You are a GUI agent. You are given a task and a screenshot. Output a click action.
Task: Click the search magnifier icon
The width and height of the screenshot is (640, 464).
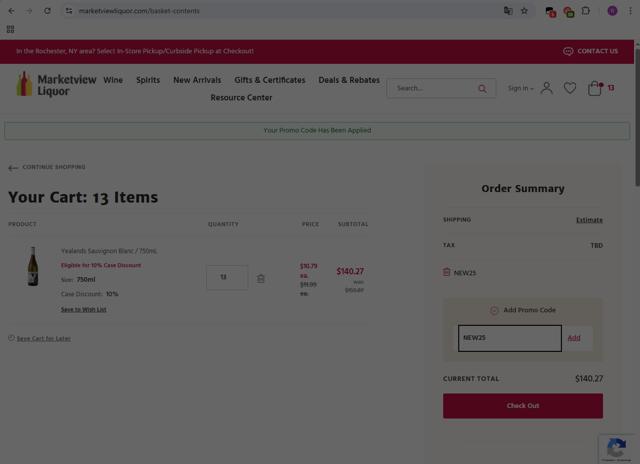click(482, 88)
